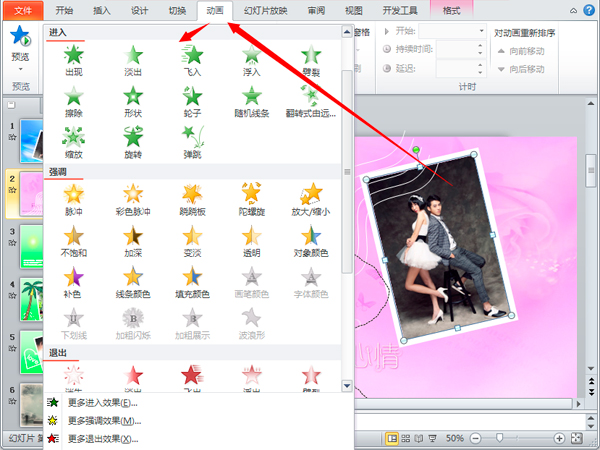Open the 格式 format tab
The height and width of the screenshot is (450, 600).
452,11
